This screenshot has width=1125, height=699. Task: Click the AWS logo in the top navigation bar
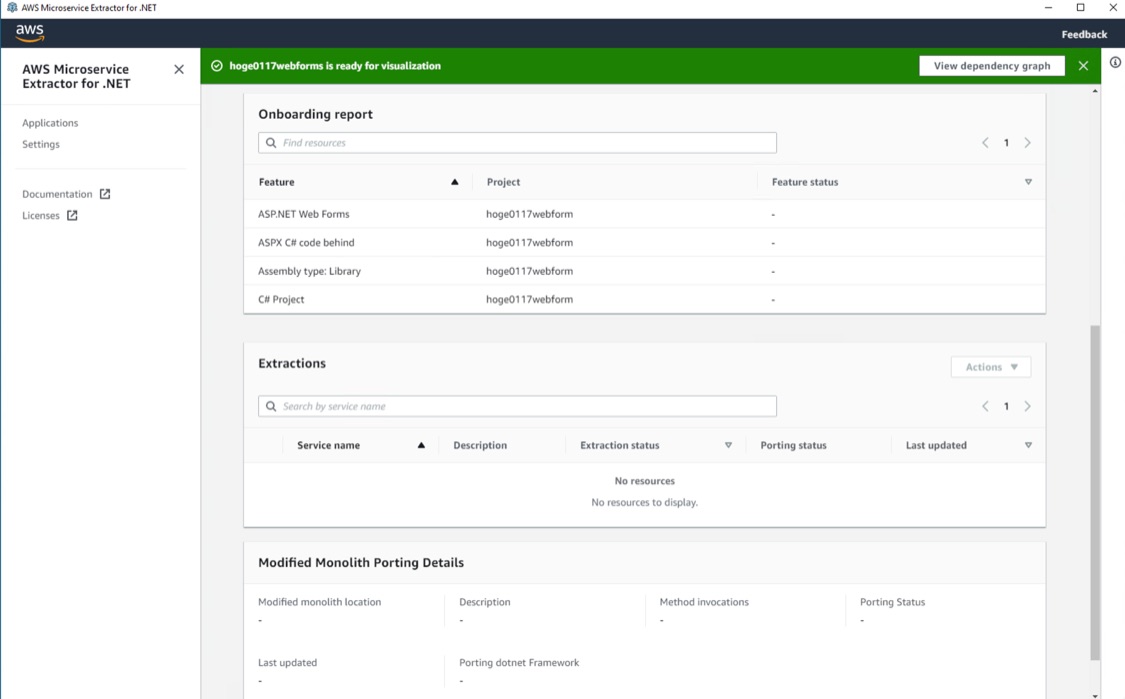pyautogui.click(x=29, y=32)
